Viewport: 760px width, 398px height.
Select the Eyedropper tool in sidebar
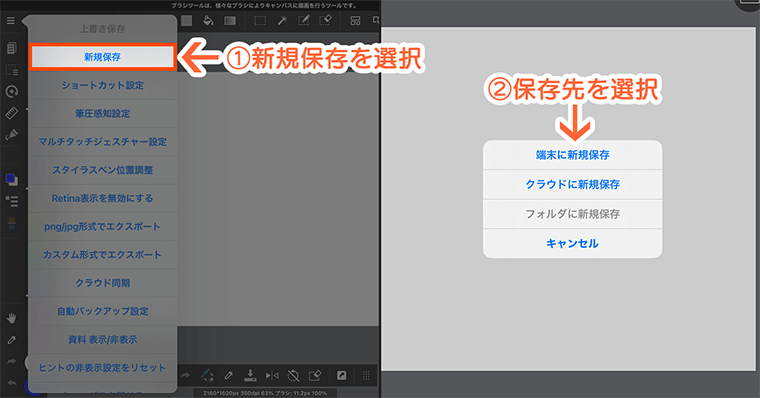pyautogui.click(x=12, y=340)
